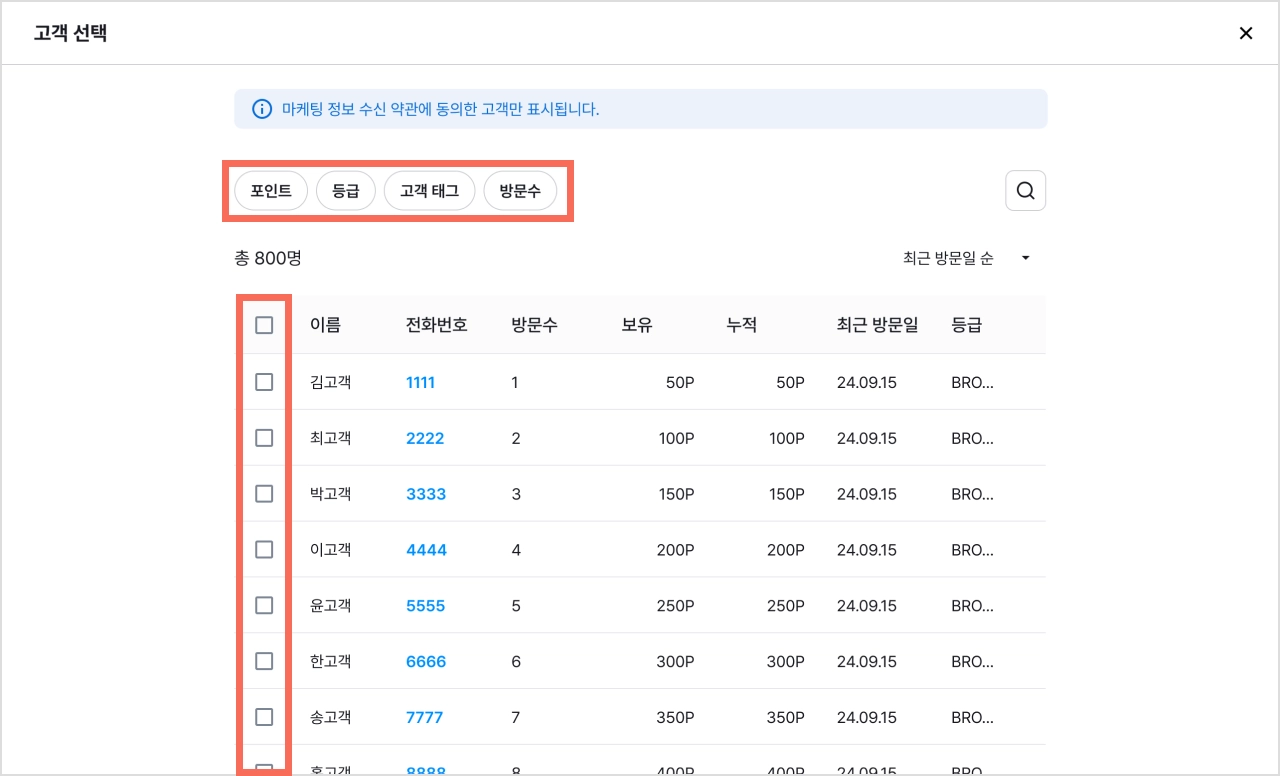Click the 방문수 column header in the table
This screenshot has width=1280, height=776.
[534, 325]
